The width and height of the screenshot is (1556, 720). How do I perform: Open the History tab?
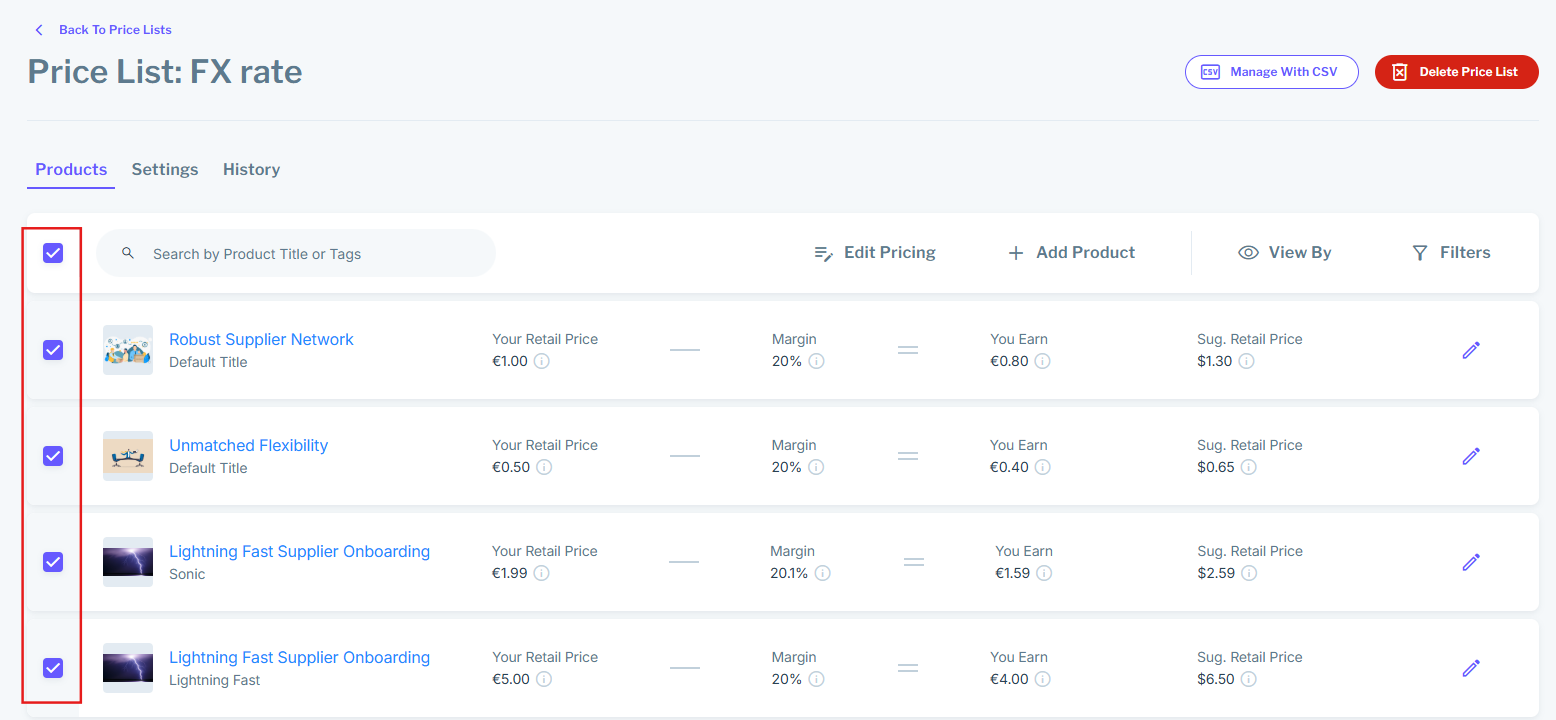pyautogui.click(x=251, y=170)
